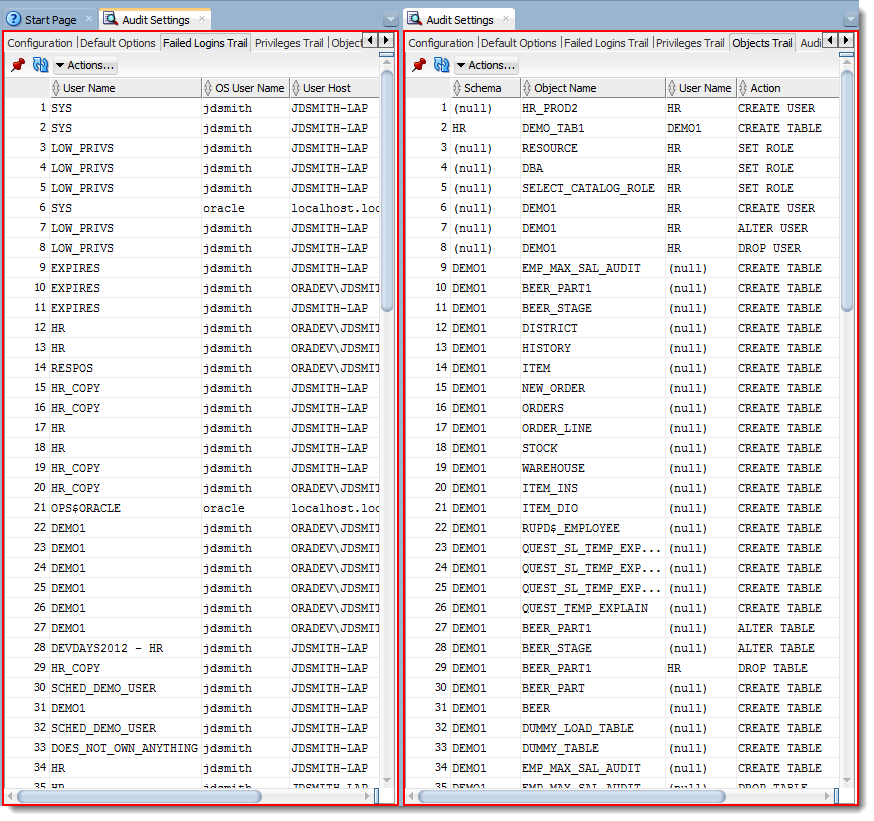The width and height of the screenshot is (874, 821).
Task: Open the Privileges Trail tab on the left
Action: pos(289,43)
